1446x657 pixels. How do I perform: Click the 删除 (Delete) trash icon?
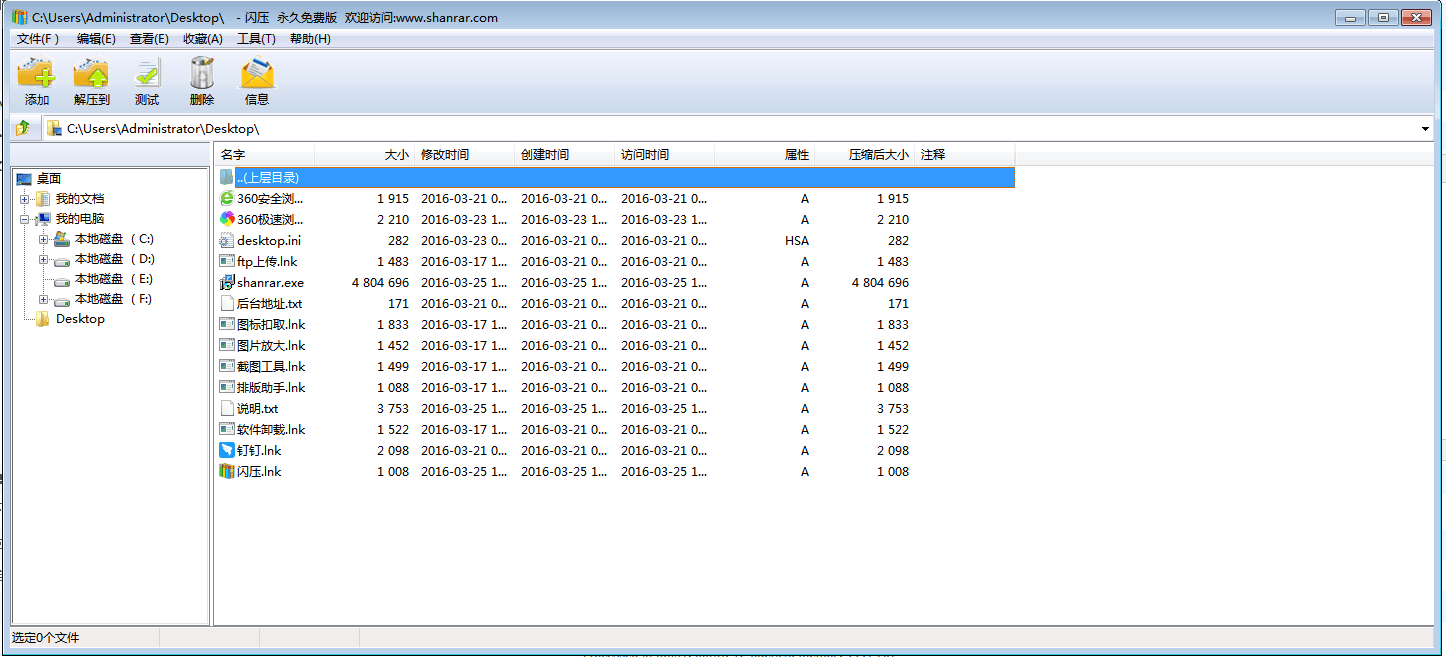[x=202, y=74]
